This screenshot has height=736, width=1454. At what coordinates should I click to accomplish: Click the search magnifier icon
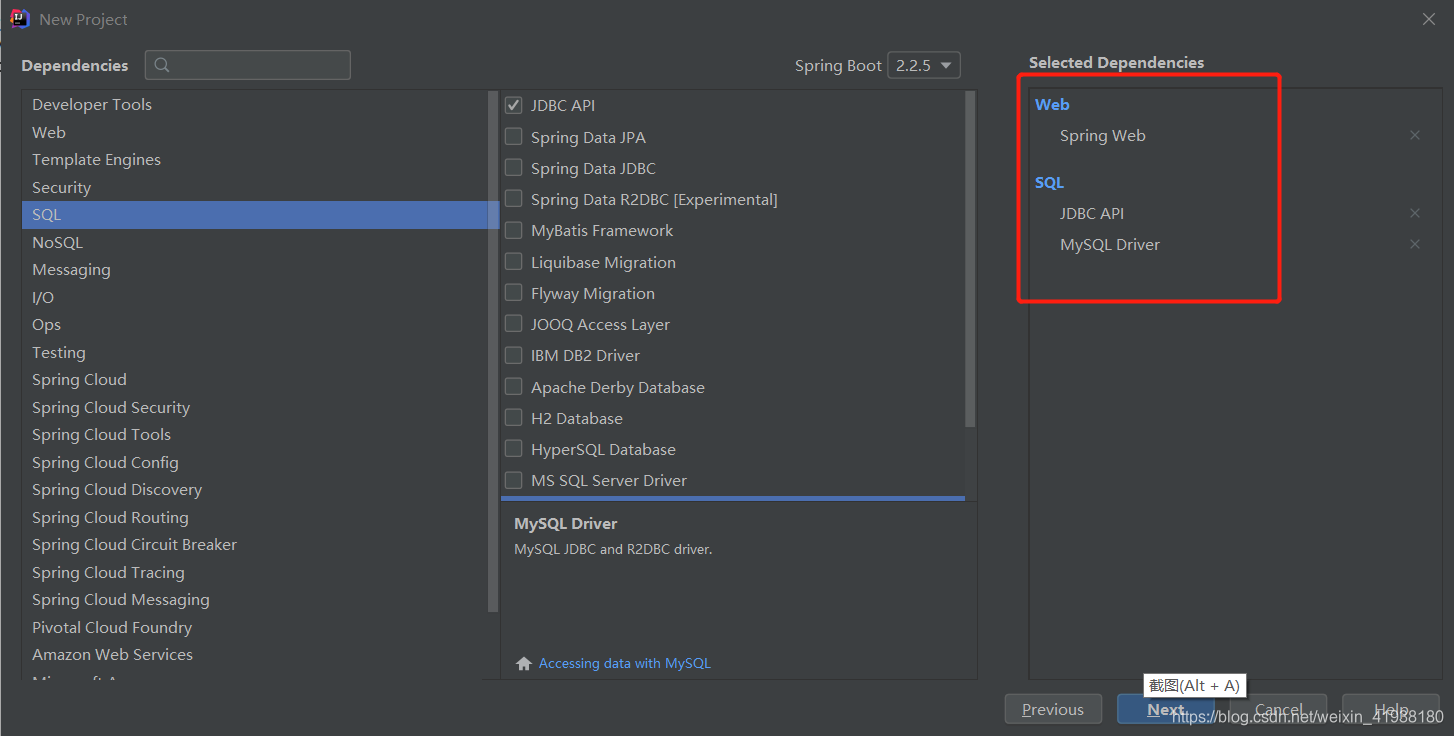[x=162, y=65]
